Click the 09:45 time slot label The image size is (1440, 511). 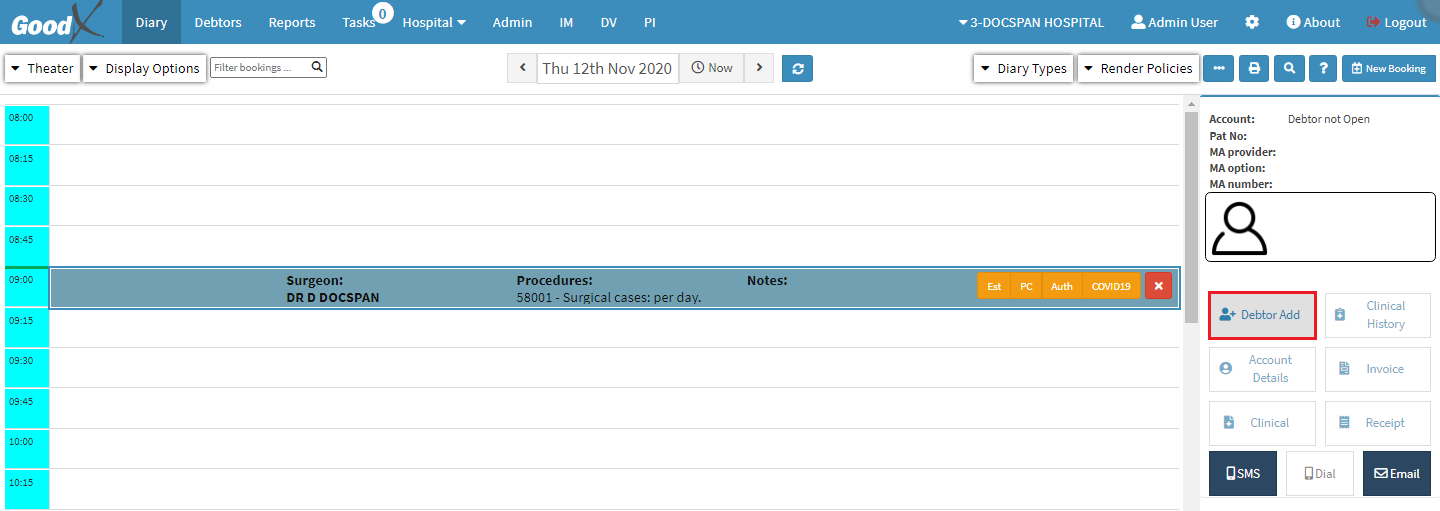coord(27,408)
